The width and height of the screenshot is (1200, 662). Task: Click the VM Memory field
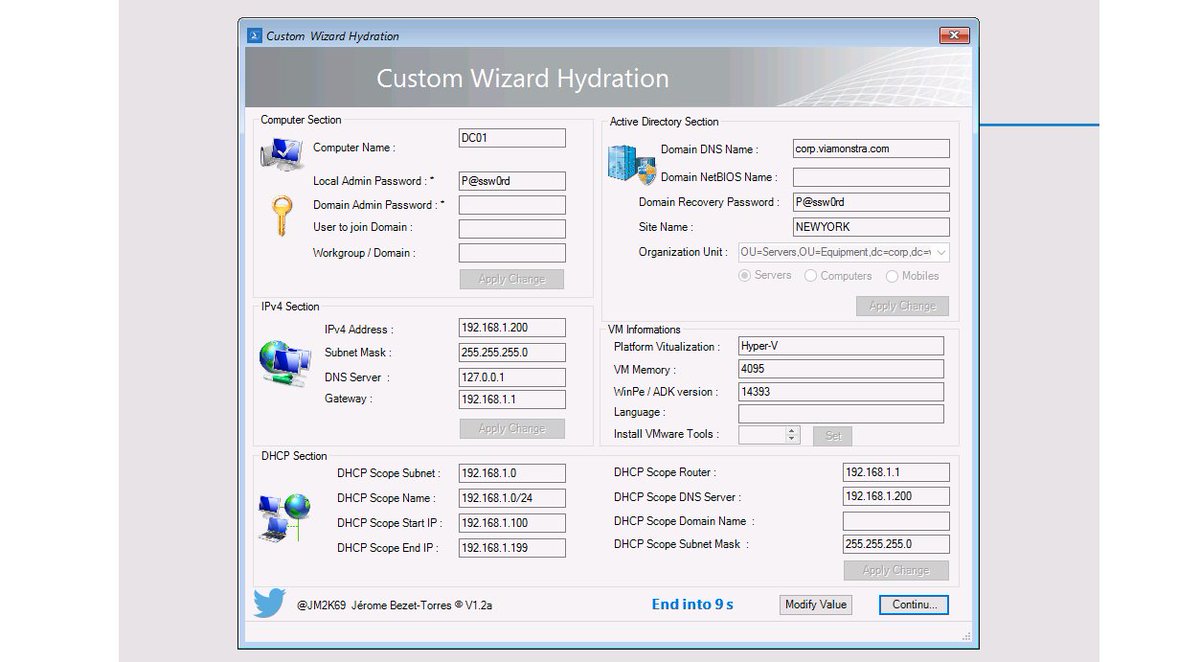point(841,369)
